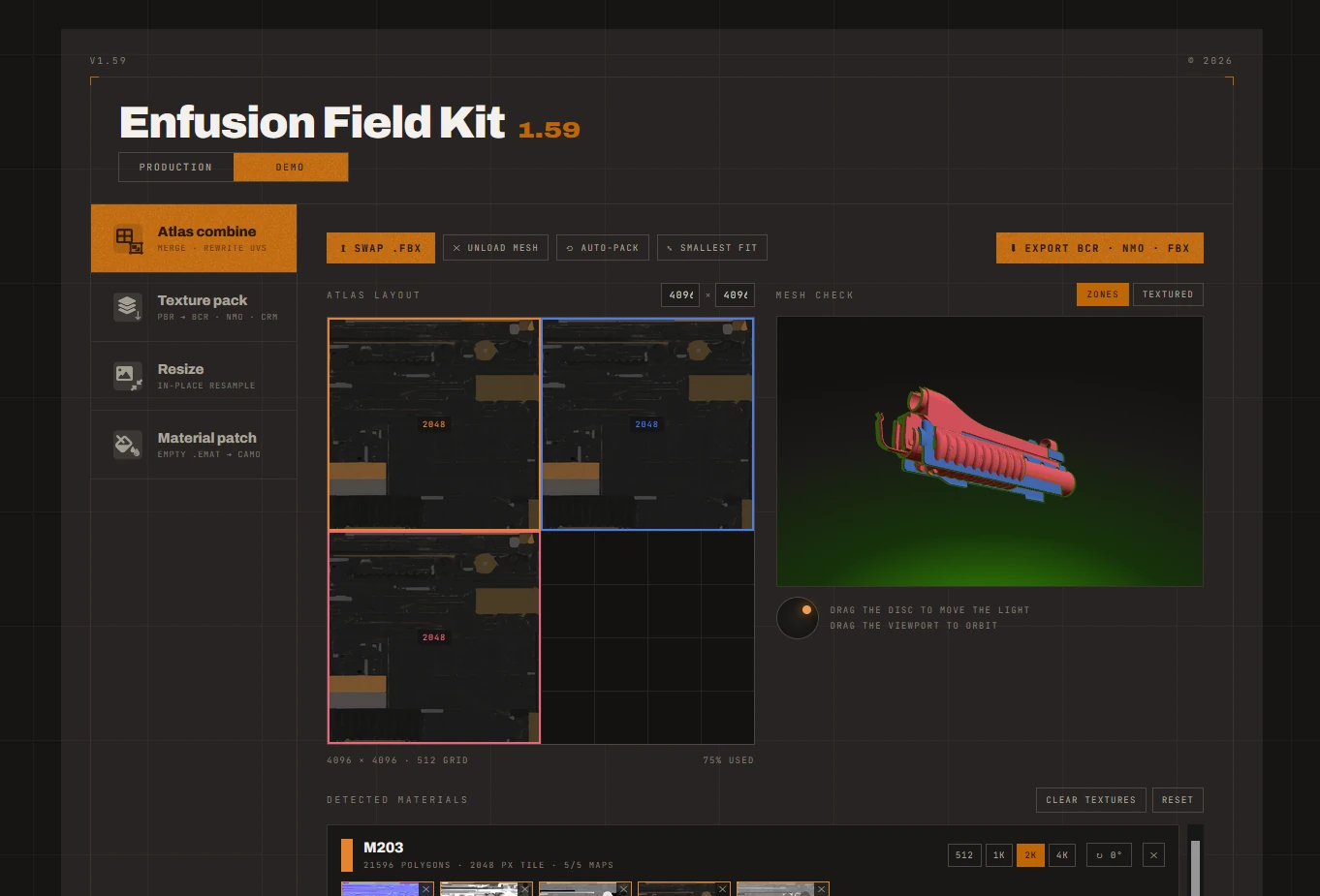This screenshot has width=1320, height=896.
Task: Set M203 tile size to 512
Action: 964,855
